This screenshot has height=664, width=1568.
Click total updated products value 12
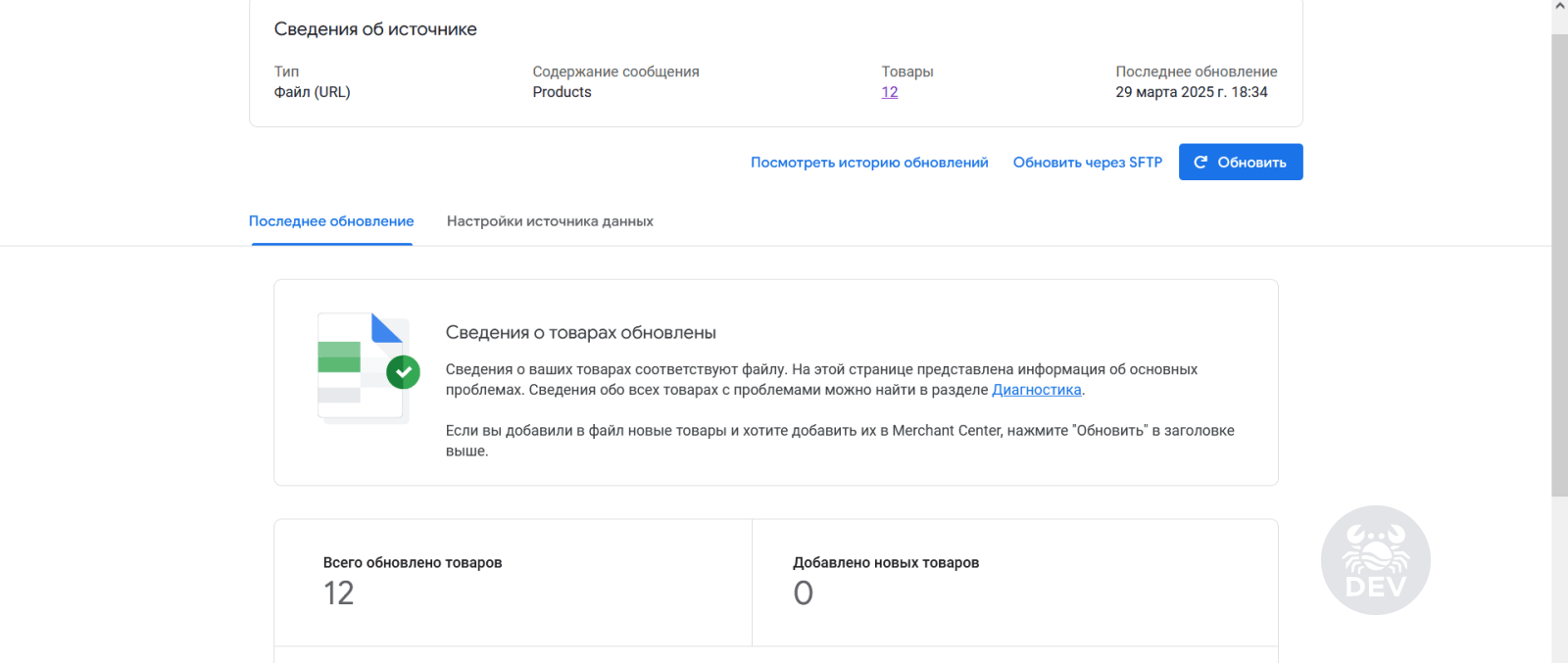coord(339,593)
